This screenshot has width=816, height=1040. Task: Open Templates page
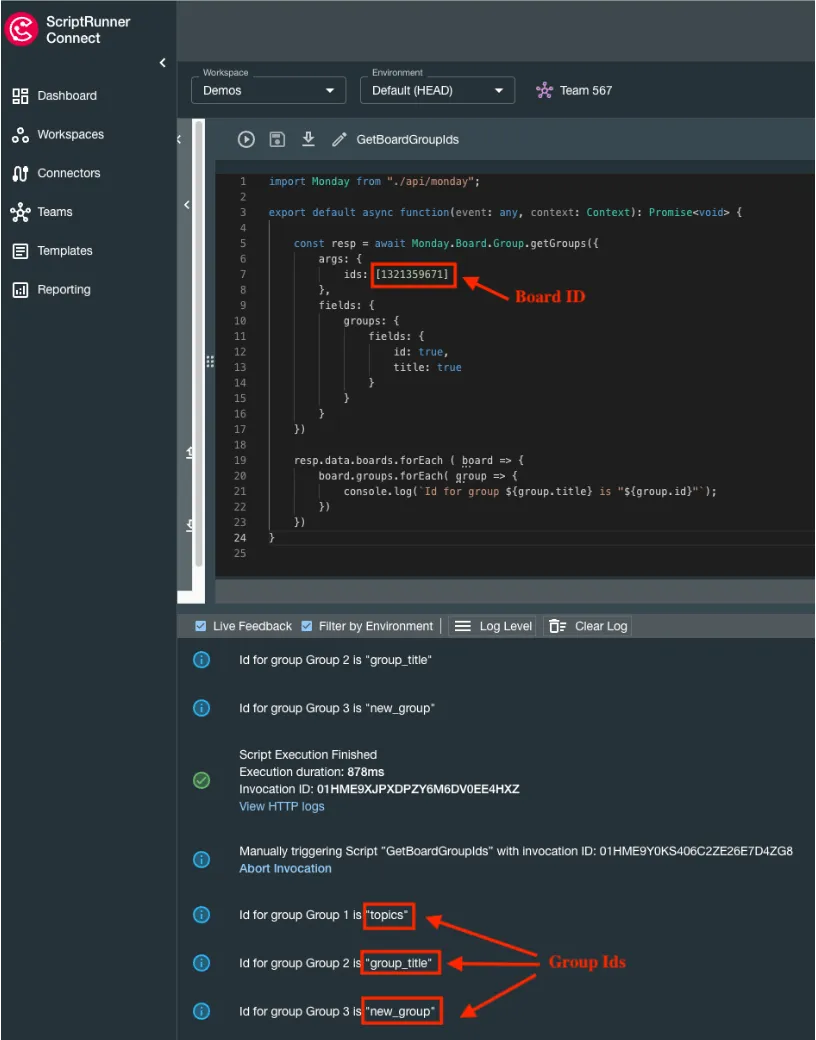click(65, 251)
